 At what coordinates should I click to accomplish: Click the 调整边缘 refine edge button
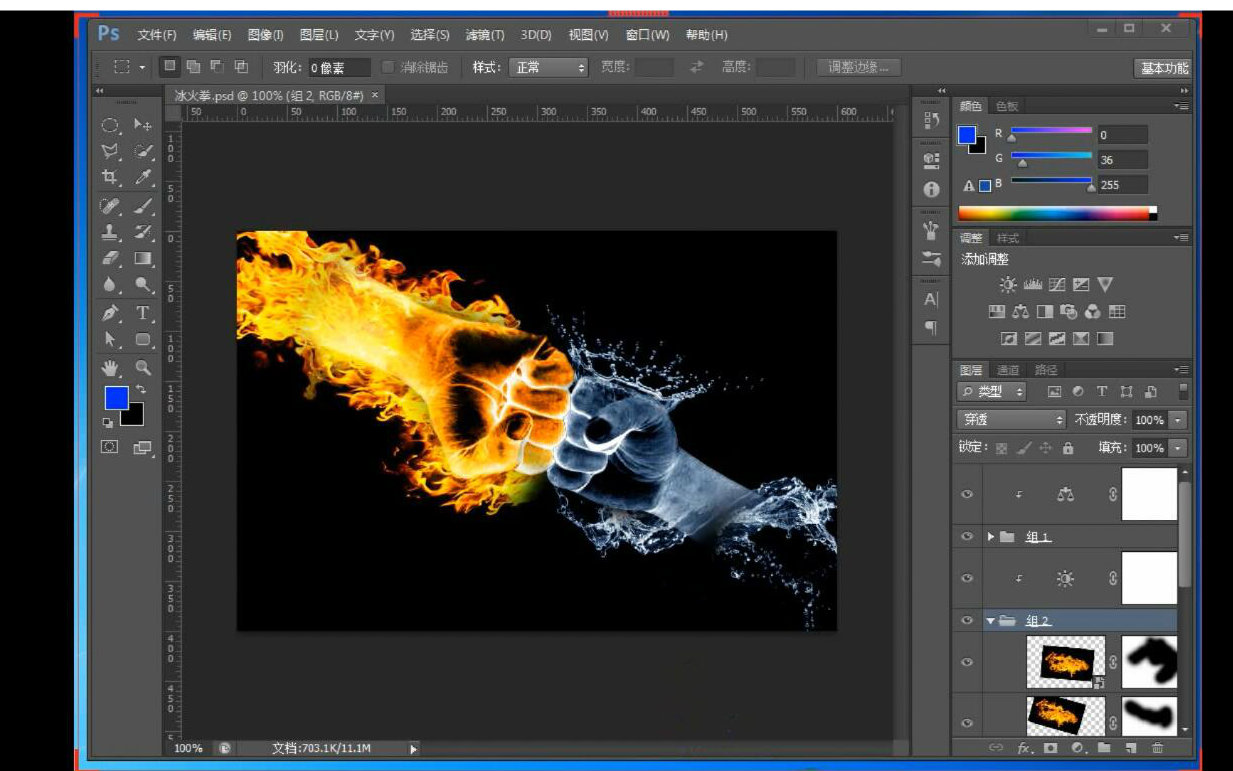coord(858,67)
